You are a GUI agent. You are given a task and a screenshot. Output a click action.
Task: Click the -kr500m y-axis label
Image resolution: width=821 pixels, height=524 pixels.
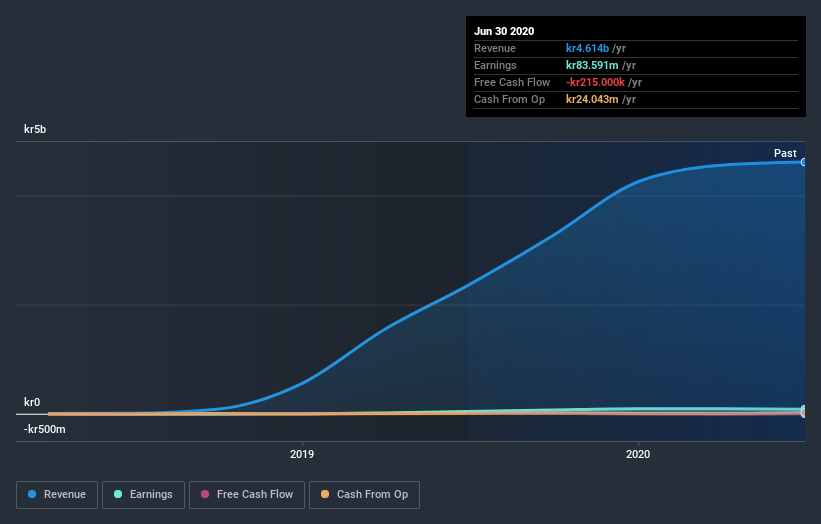45,429
